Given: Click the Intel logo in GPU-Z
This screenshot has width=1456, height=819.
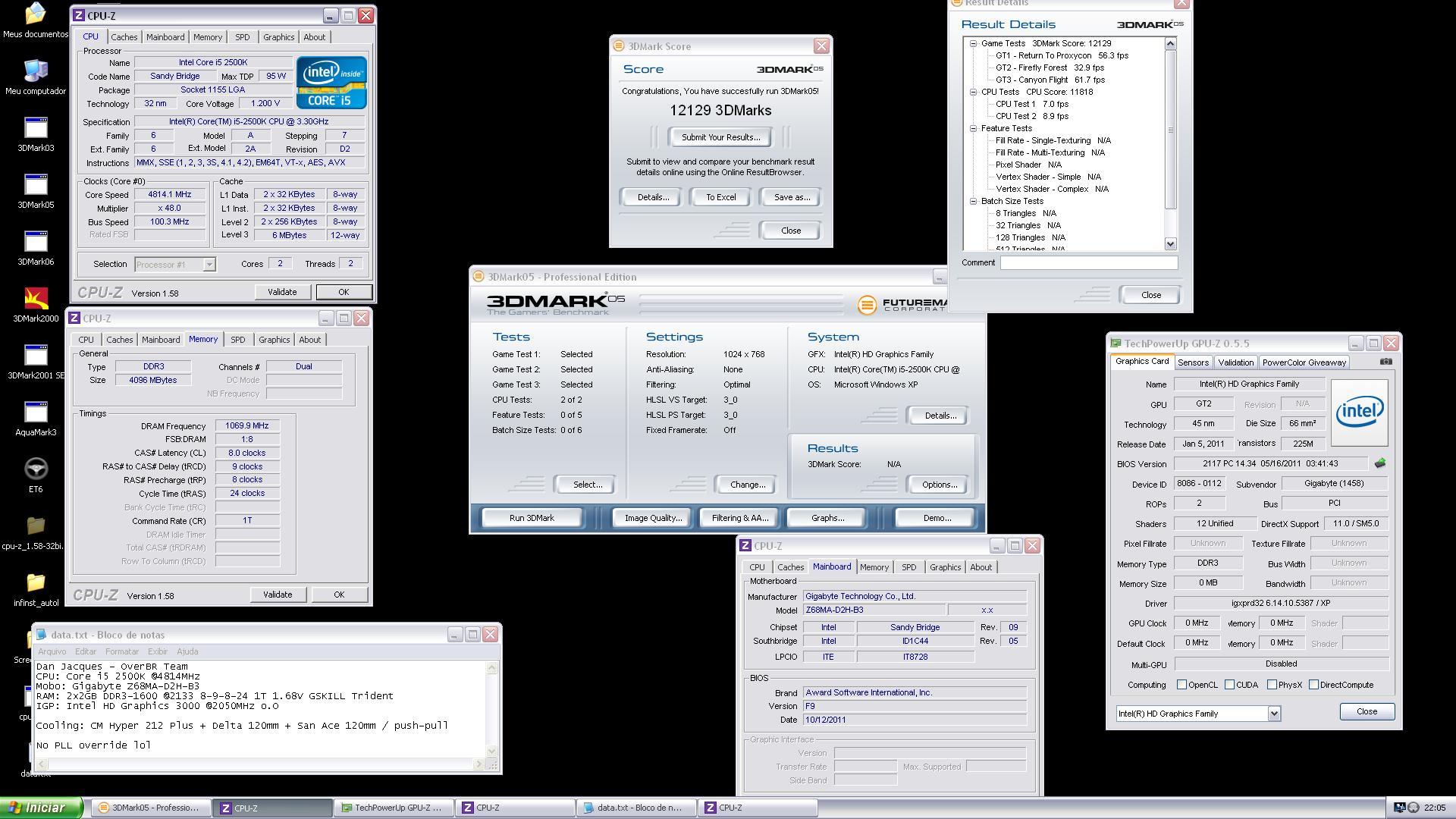Looking at the screenshot, I should (1359, 412).
